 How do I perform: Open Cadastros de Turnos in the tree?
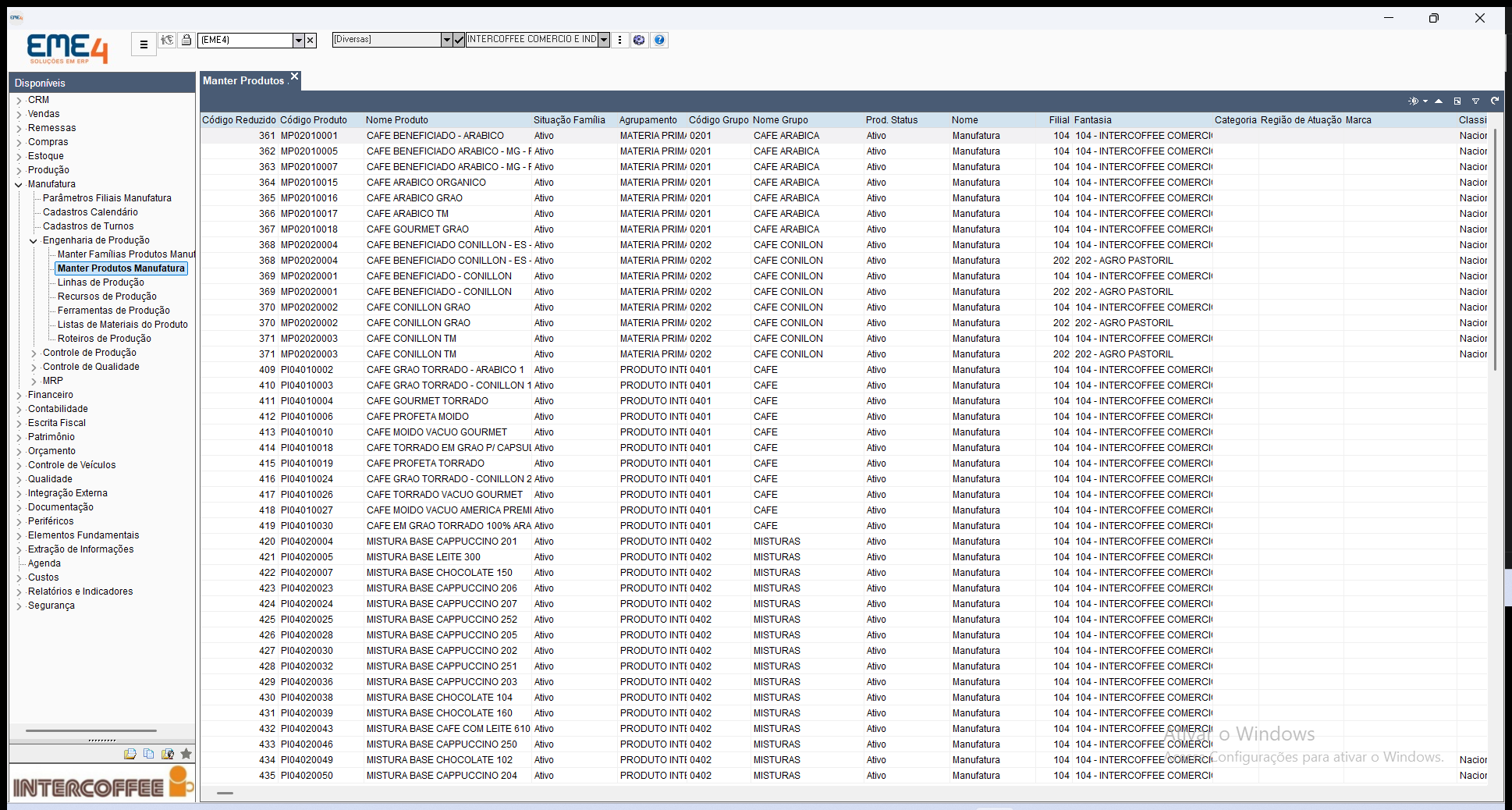click(88, 226)
